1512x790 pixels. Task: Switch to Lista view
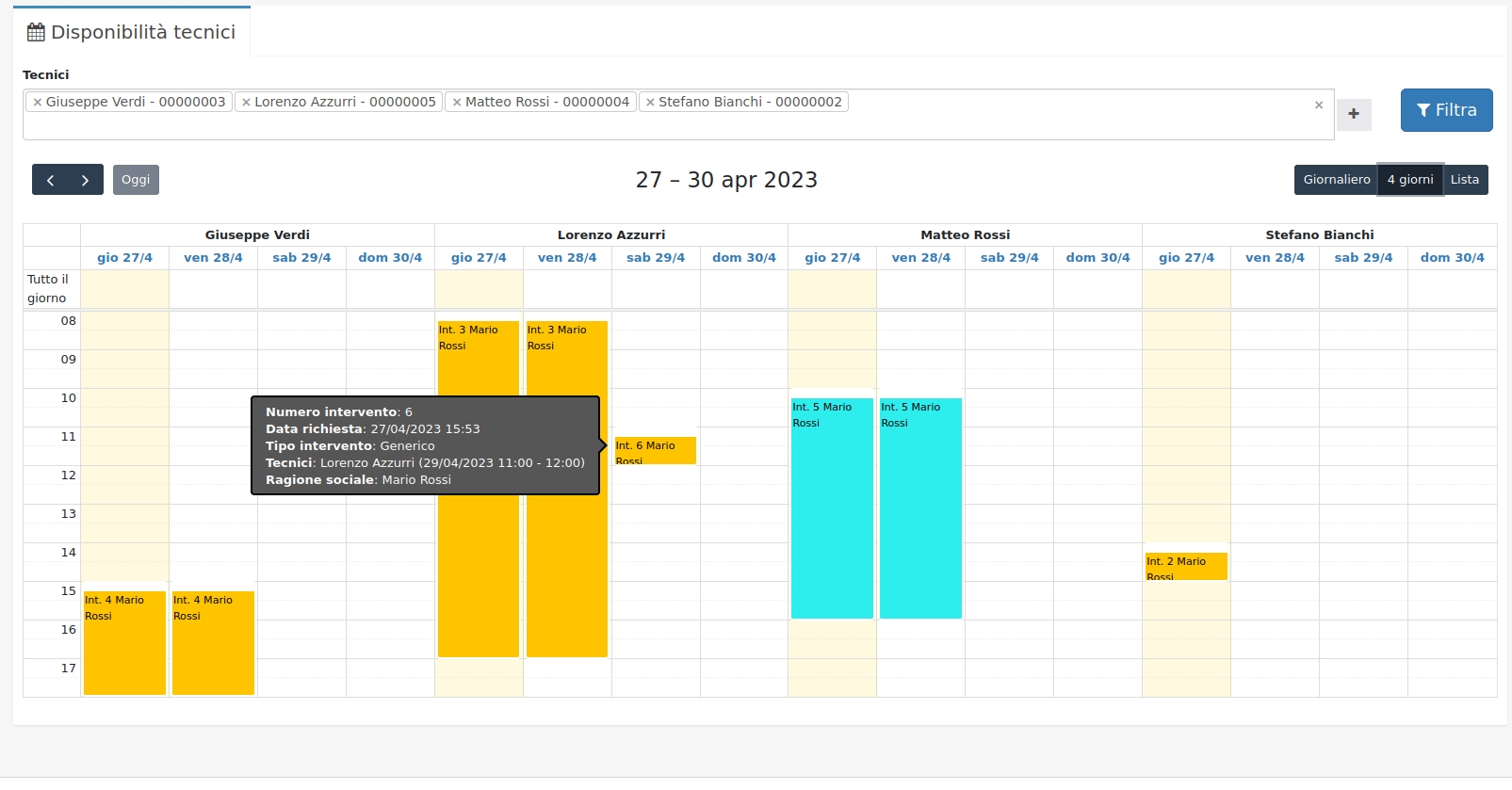click(x=1464, y=180)
